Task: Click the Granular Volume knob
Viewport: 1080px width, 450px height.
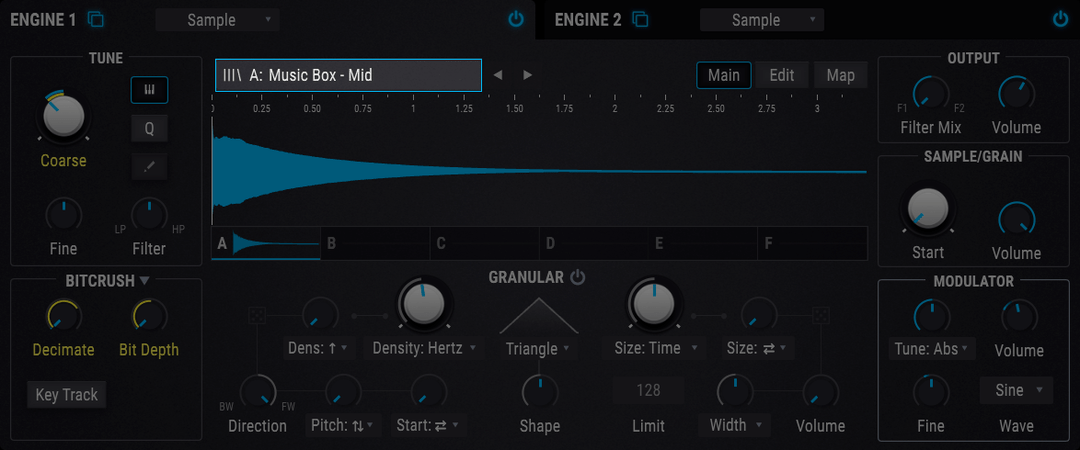Action: pyautogui.click(x=820, y=392)
